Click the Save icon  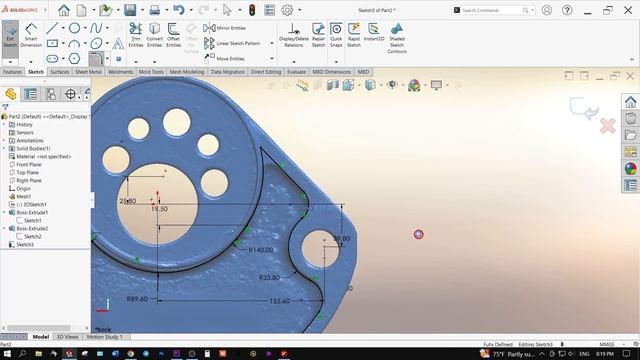pos(130,10)
